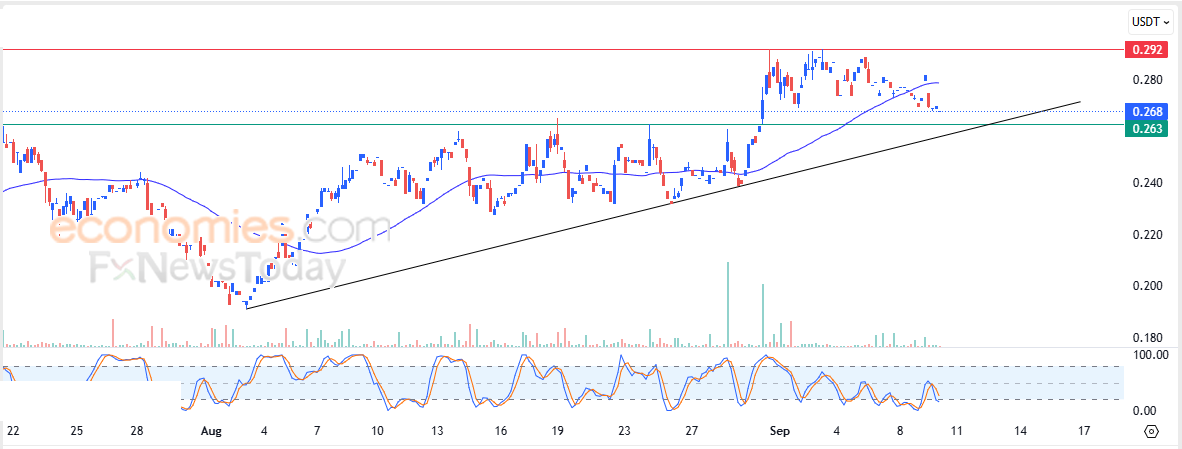Click the date 4 after Sep
The image size is (1182, 449).
click(x=838, y=432)
